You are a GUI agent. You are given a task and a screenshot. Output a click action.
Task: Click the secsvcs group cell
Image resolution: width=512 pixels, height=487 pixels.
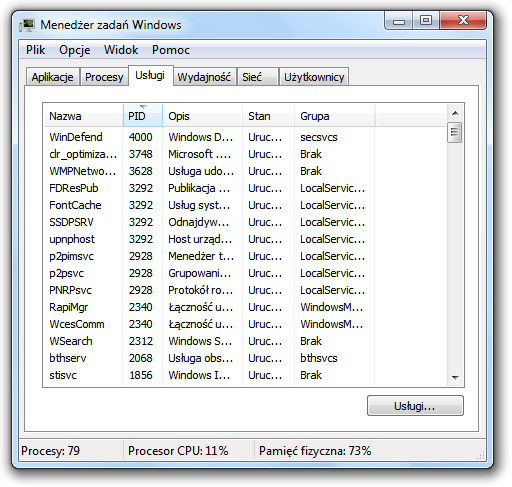point(319,137)
